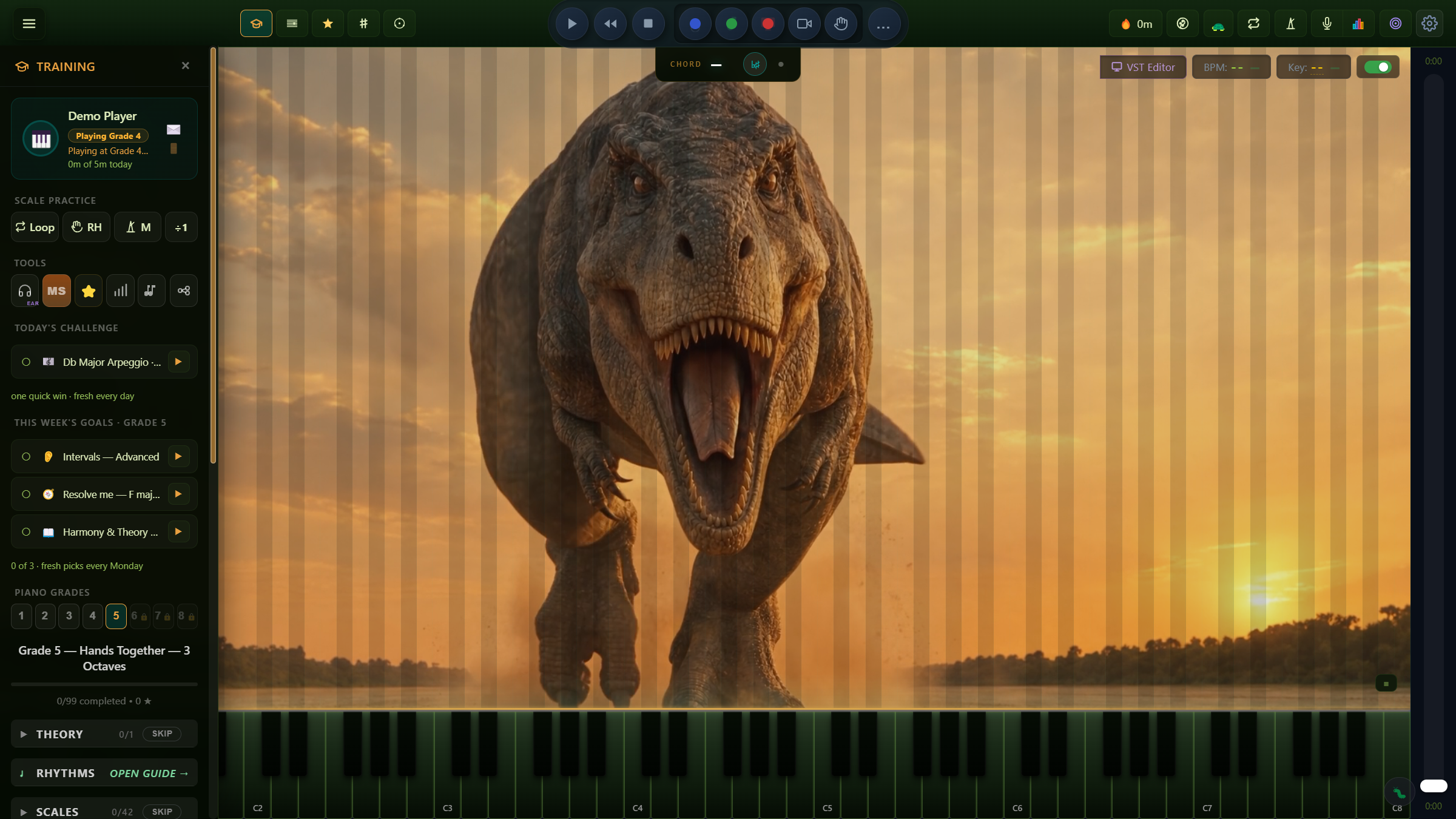Open the BPM selector
The image size is (1456, 819).
1231,67
